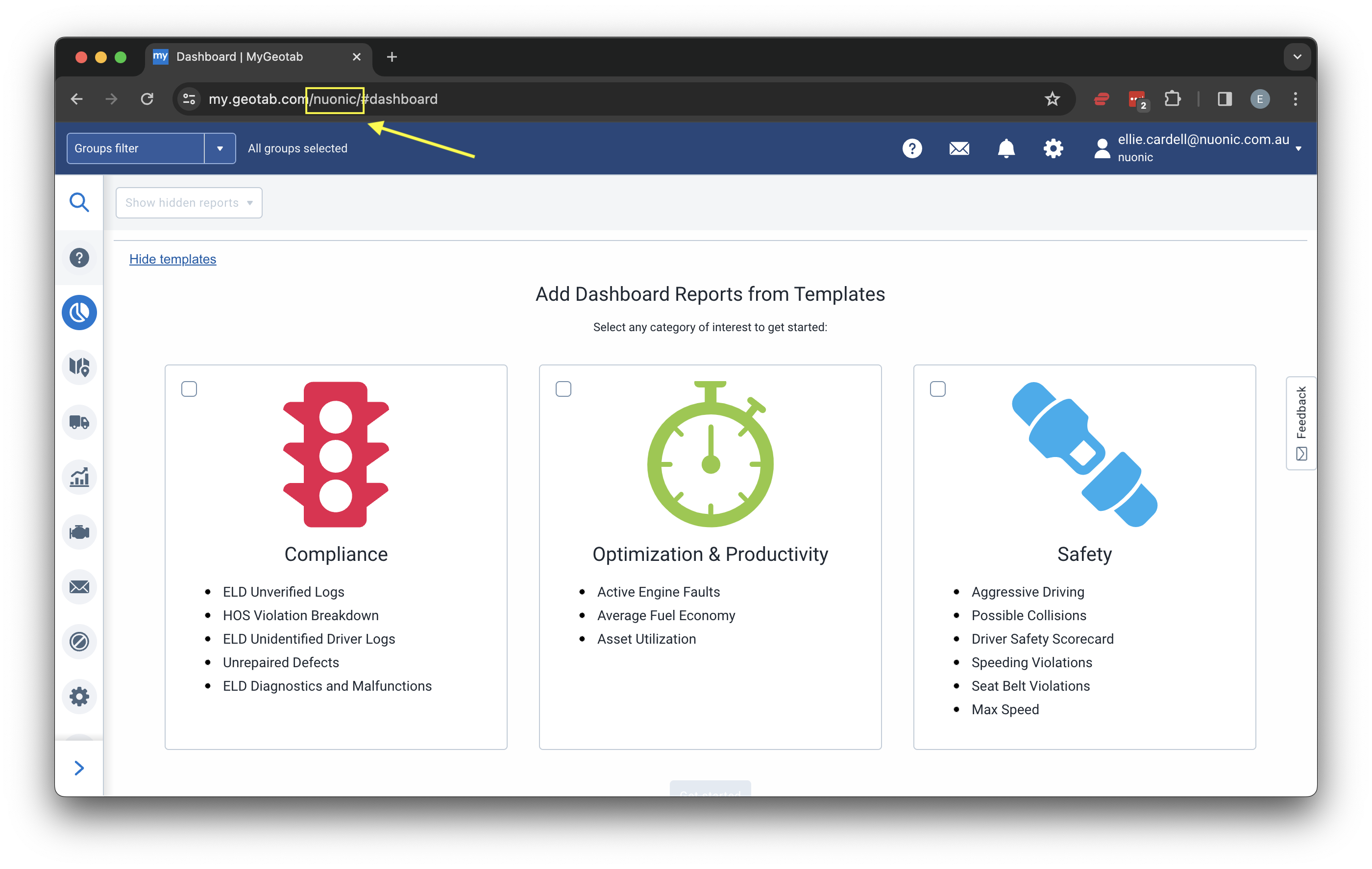The height and width of the screenshot is (869, 1372).
Task: Open the red stripes extension icon
Action: point(1102,98)
